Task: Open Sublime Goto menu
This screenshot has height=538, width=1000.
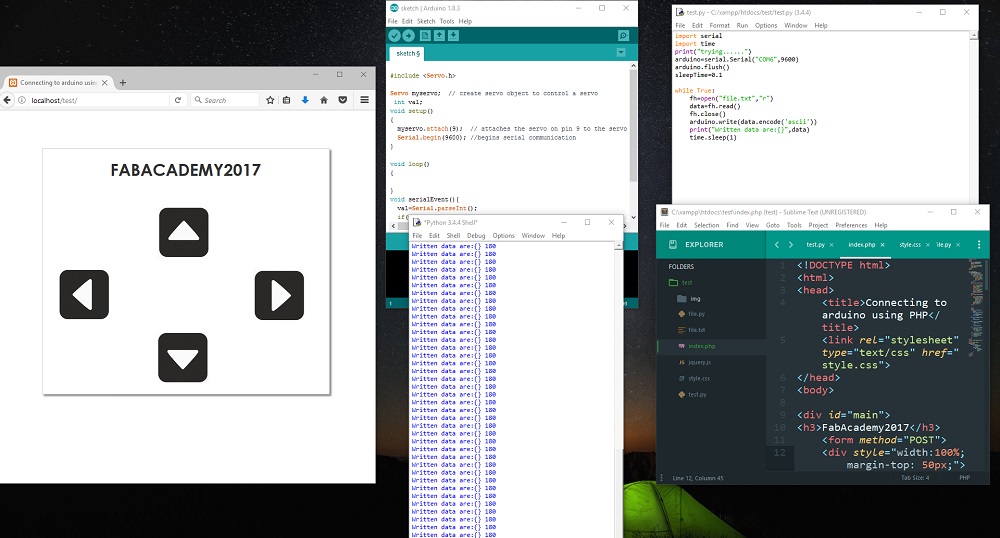Action: click(x=772, y=225)
